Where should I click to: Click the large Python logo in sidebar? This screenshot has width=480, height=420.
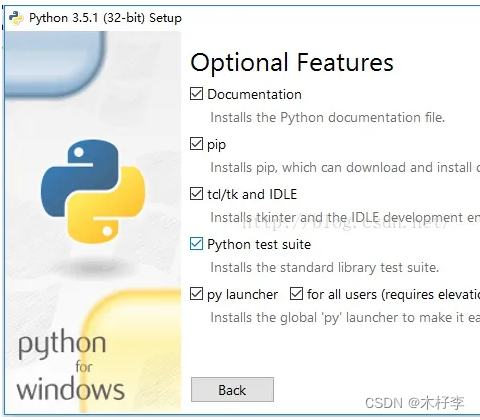pyautogui.click(x=93, y=191)
